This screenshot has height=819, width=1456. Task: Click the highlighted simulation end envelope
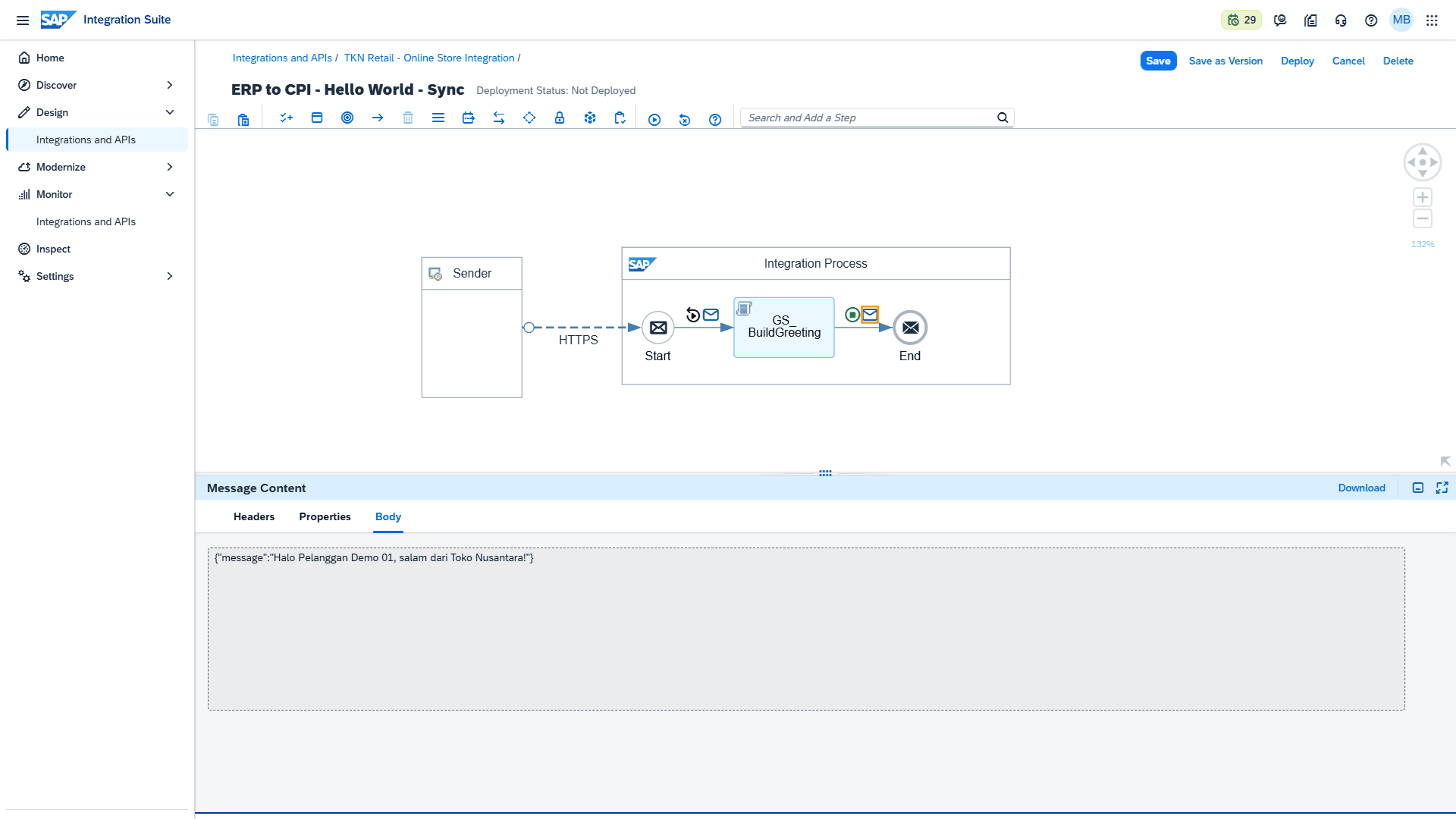tap(870, 315)
